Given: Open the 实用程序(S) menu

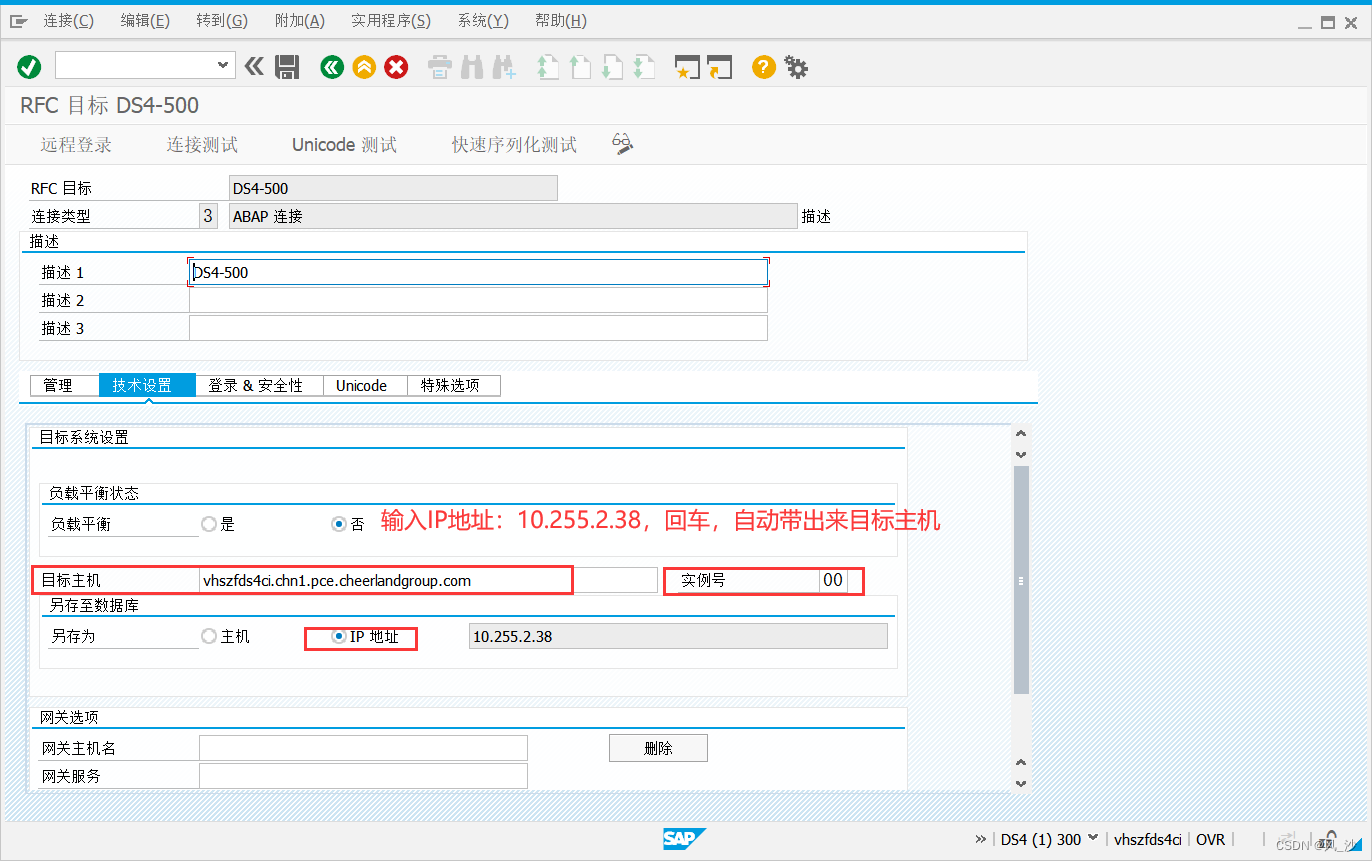Looking at the screenshot, I should click(x=391, y=21).
